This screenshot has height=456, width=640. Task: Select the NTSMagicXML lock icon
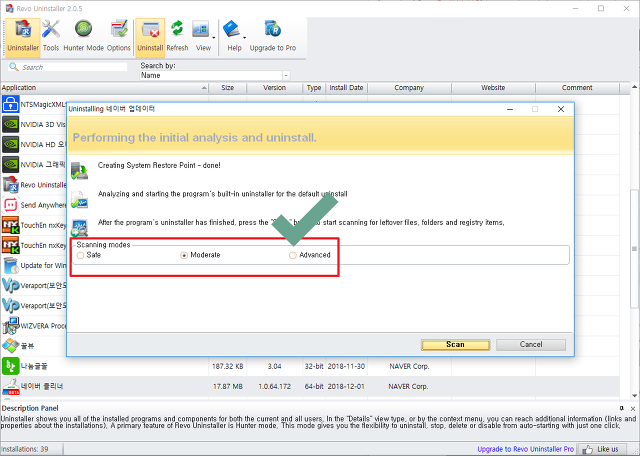(x=10, y=104)
